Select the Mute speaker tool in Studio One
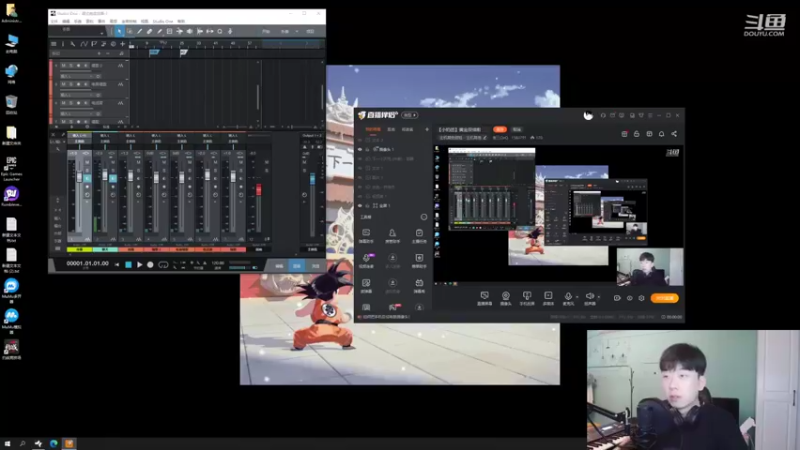This screenshot has height=450, width=800. pyautogui.click(x=190, y=31)
